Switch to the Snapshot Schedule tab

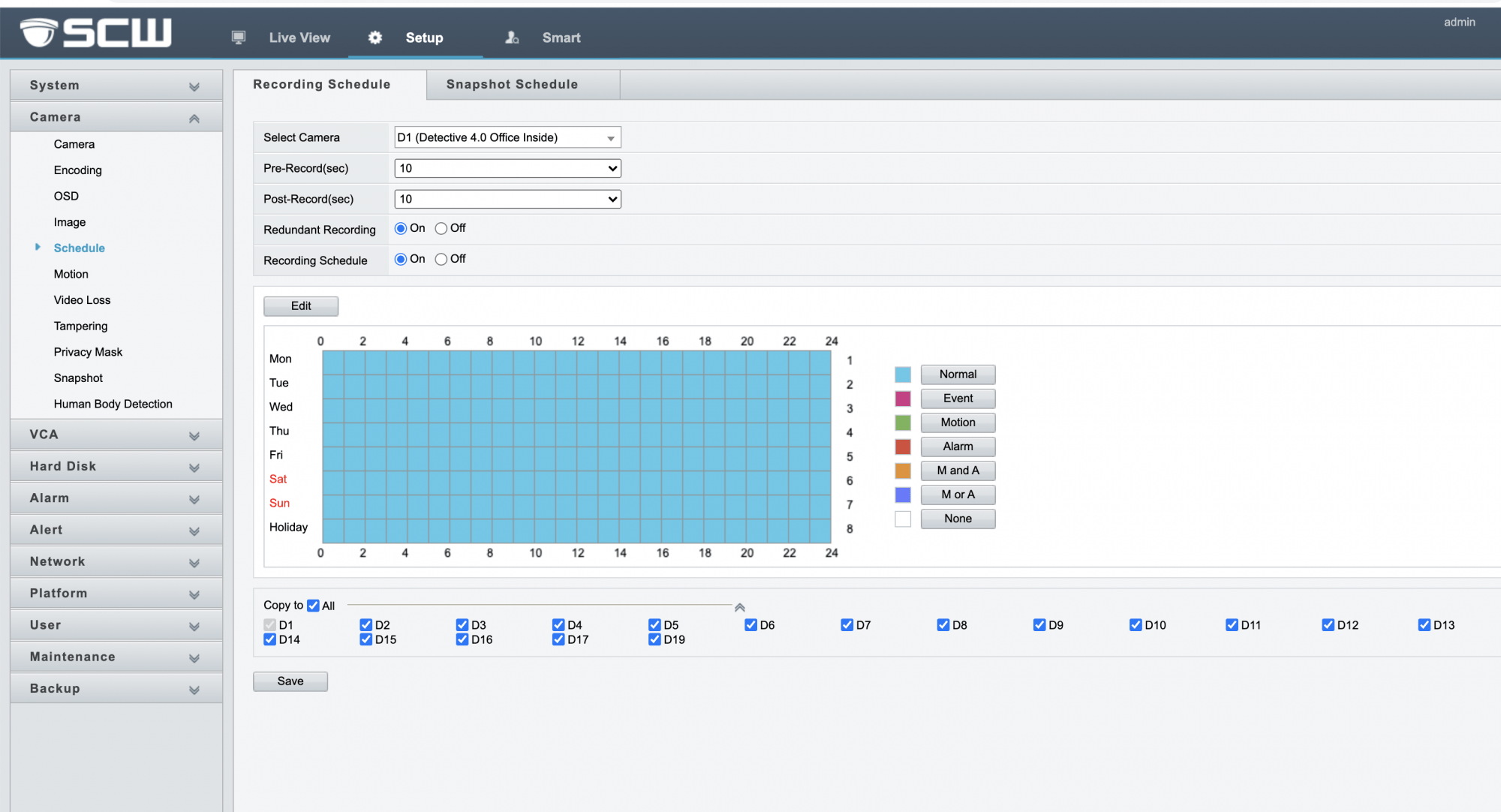[x=512, y=84]
